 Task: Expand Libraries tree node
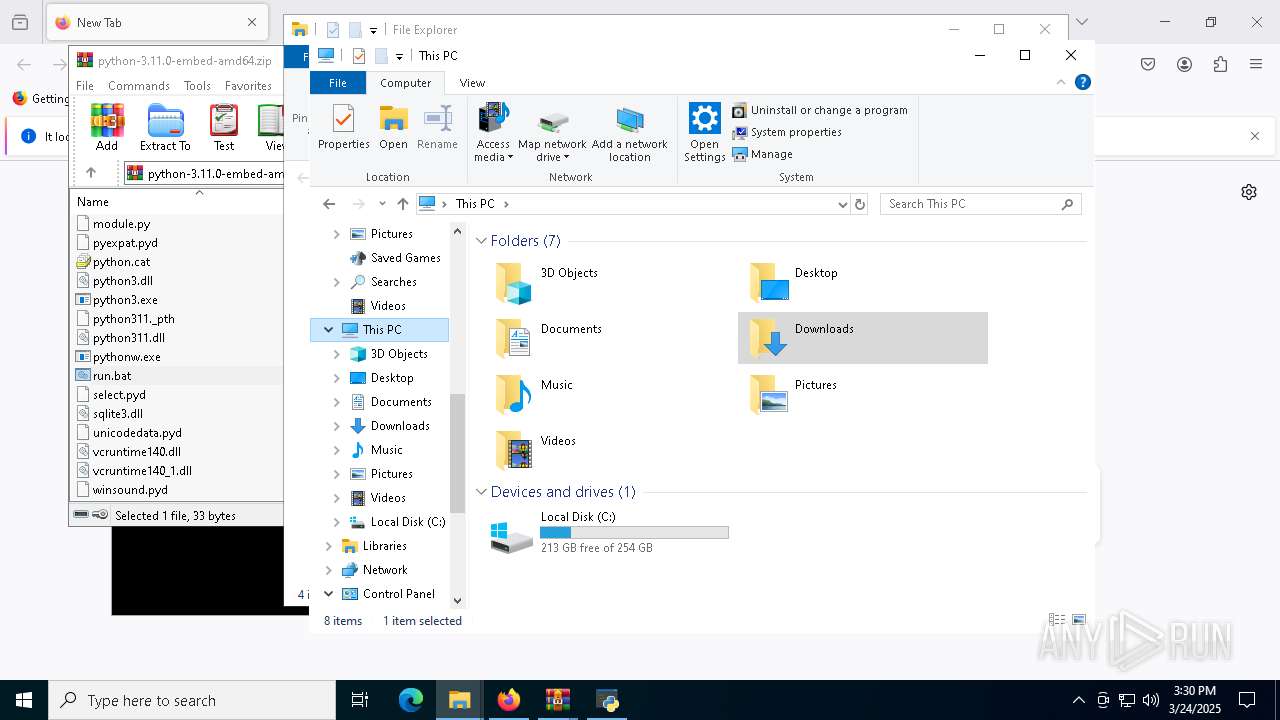tap(328, 546)
